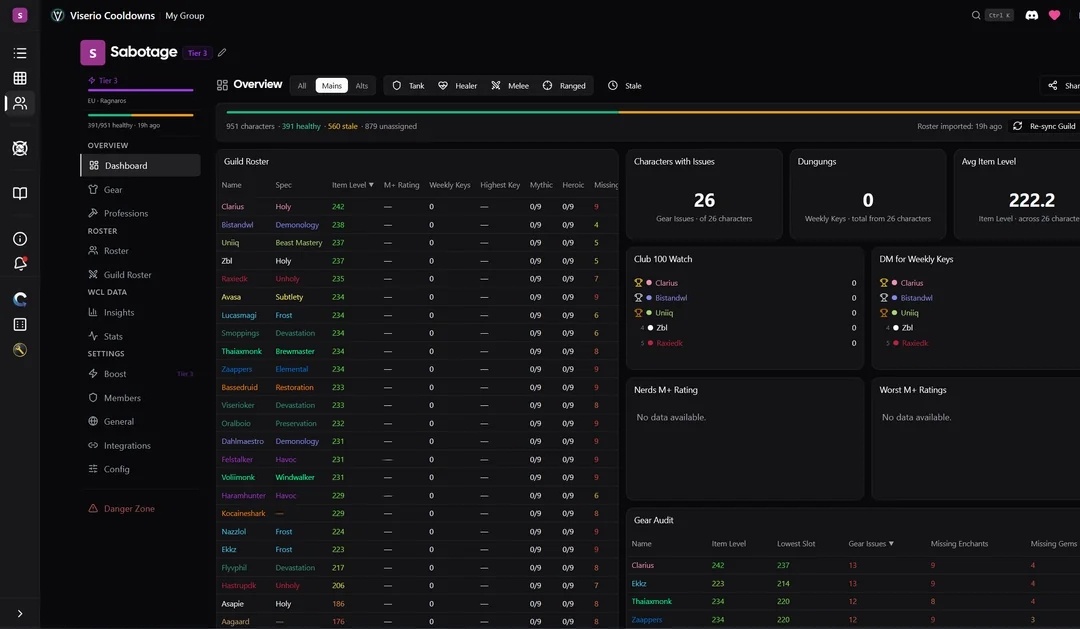Toggle the Healer role filter
Viewport: 1080px width, 629px height.
pos(457,86)
